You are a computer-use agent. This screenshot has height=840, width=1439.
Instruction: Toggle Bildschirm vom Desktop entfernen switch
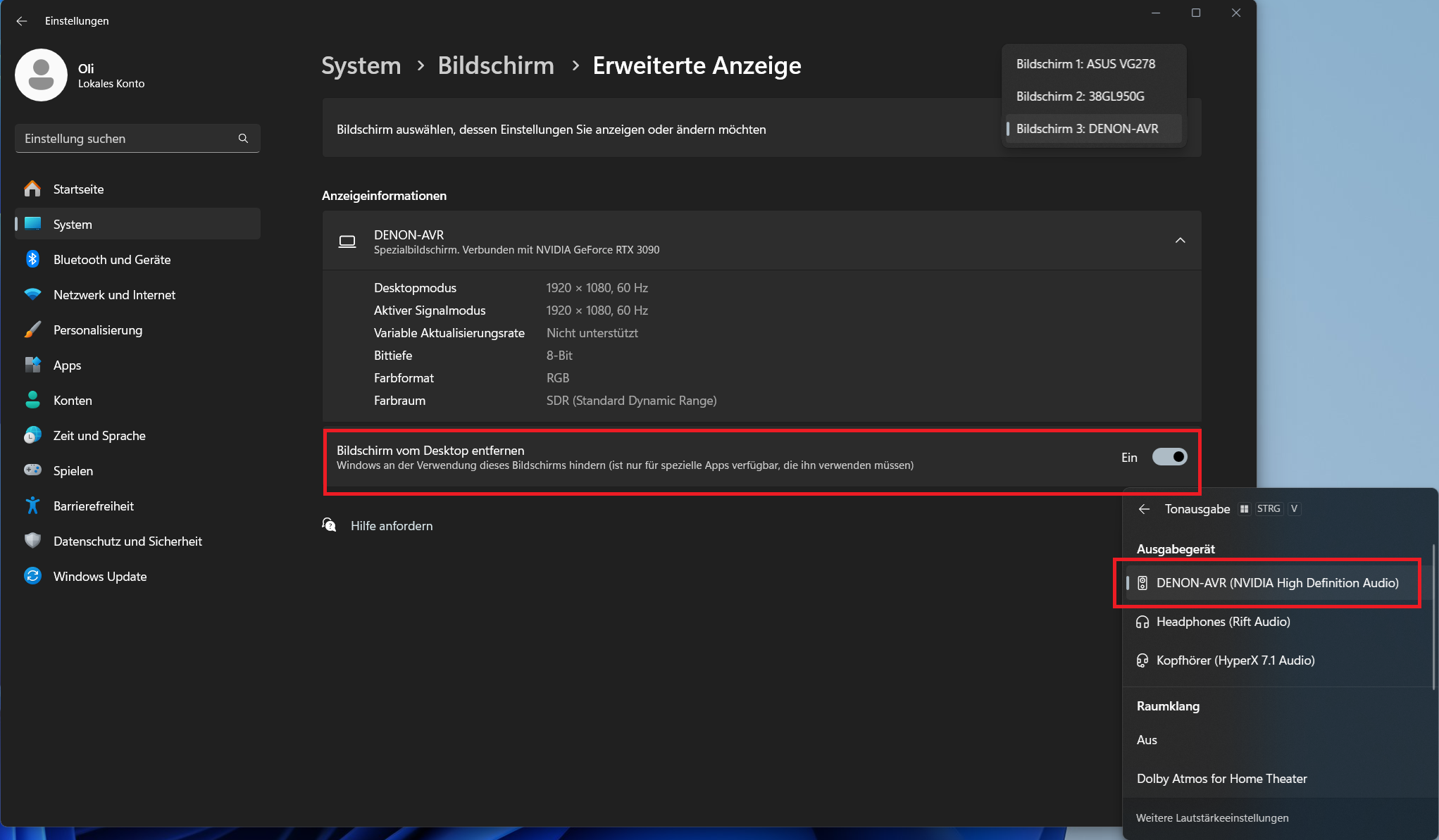(1169, 457)
